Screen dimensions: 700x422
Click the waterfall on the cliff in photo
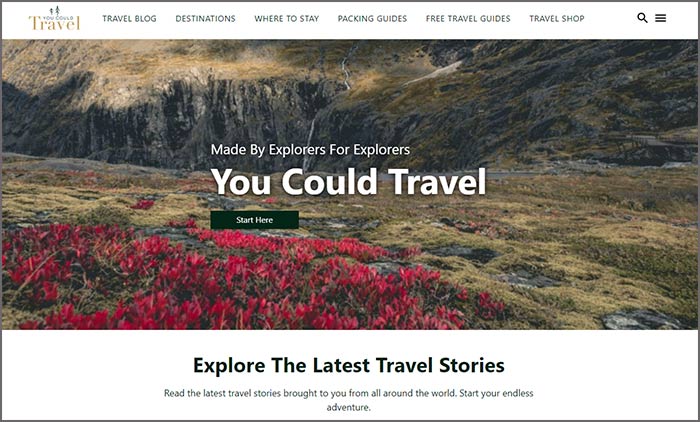pyautogui.click(x=346, y=71)
